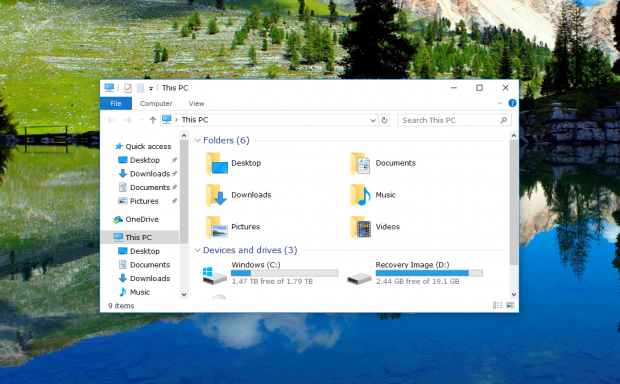The image size is (620, 384).
Task: Open the View ribbon tab
Action: 196,104
